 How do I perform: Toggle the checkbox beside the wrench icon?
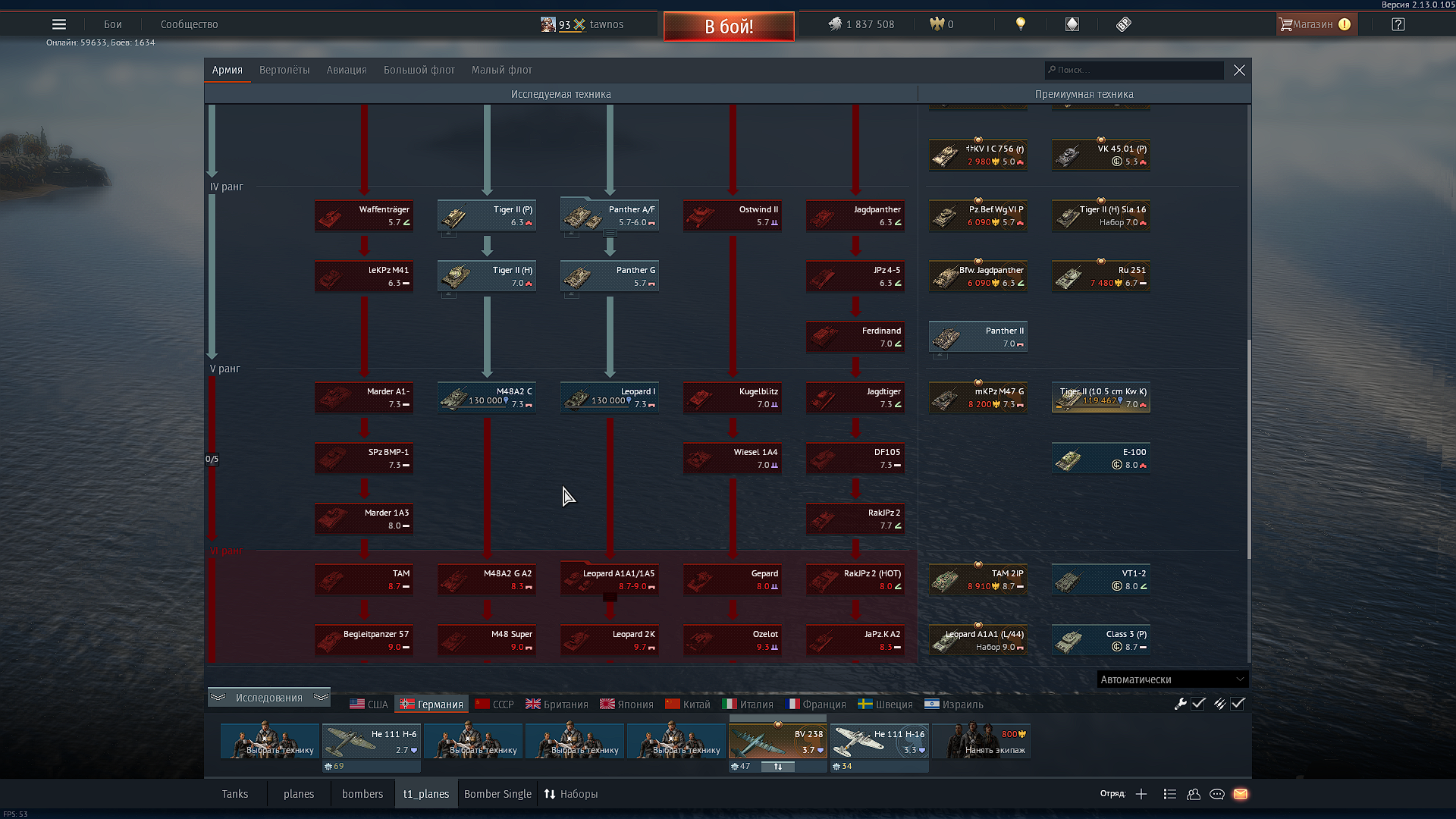1198,704
